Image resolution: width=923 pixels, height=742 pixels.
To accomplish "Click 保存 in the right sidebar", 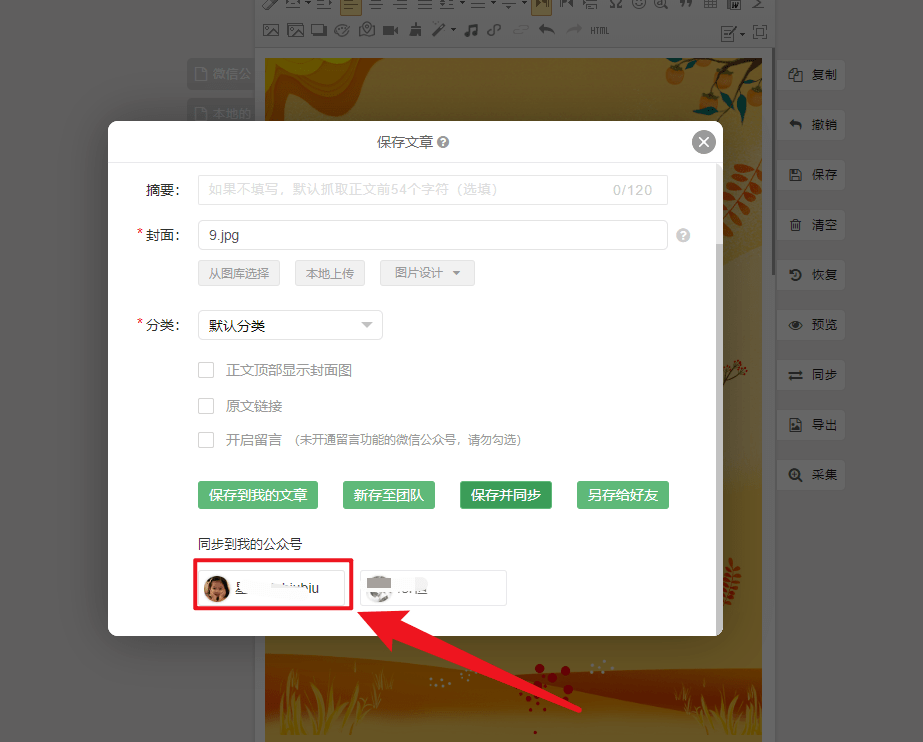I will click(x=811, y=175).
